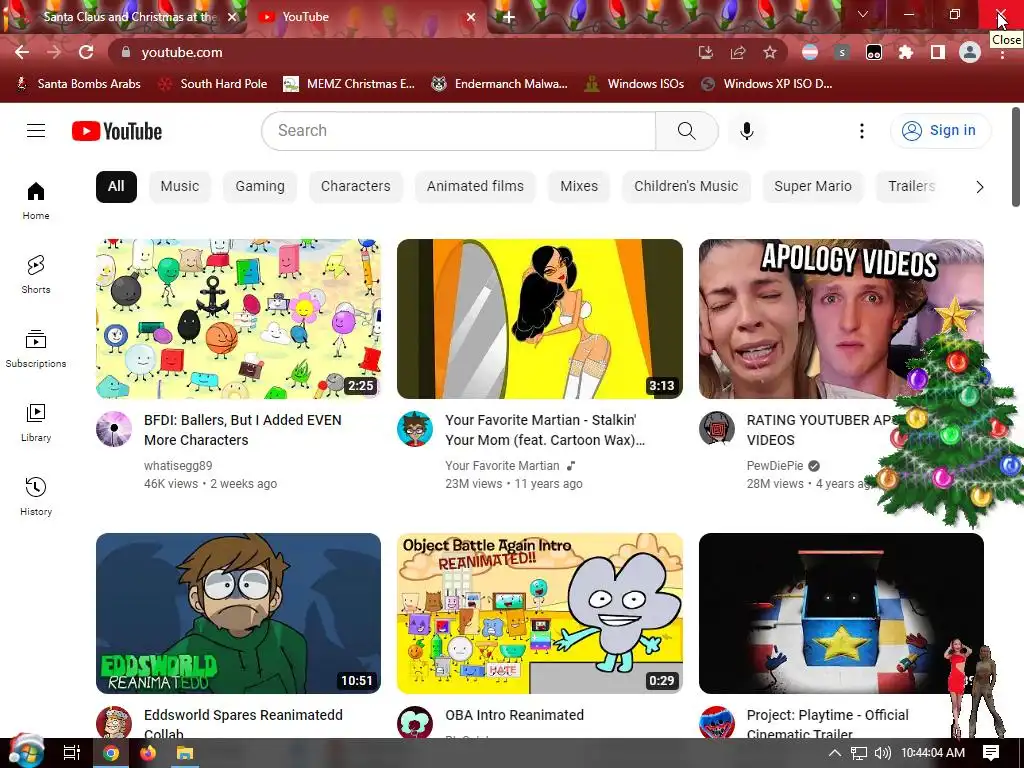Click the YouTube logo
Viewport: 1024px width, 768px height.
[x=117, y=131]
